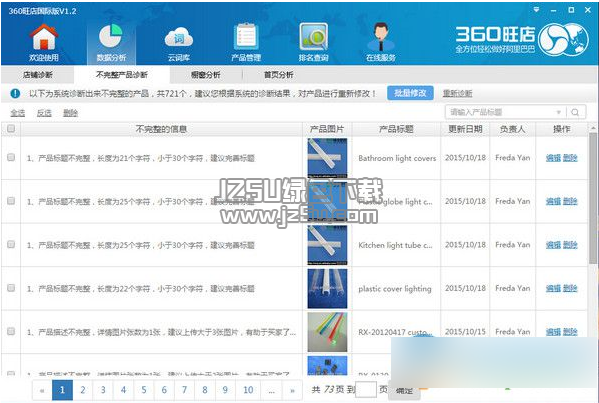This screenshot has width=599, height=403.
Task: Check the RX-20120417 row checkbox
Action: pyautogui.click(x=11, y=331)
